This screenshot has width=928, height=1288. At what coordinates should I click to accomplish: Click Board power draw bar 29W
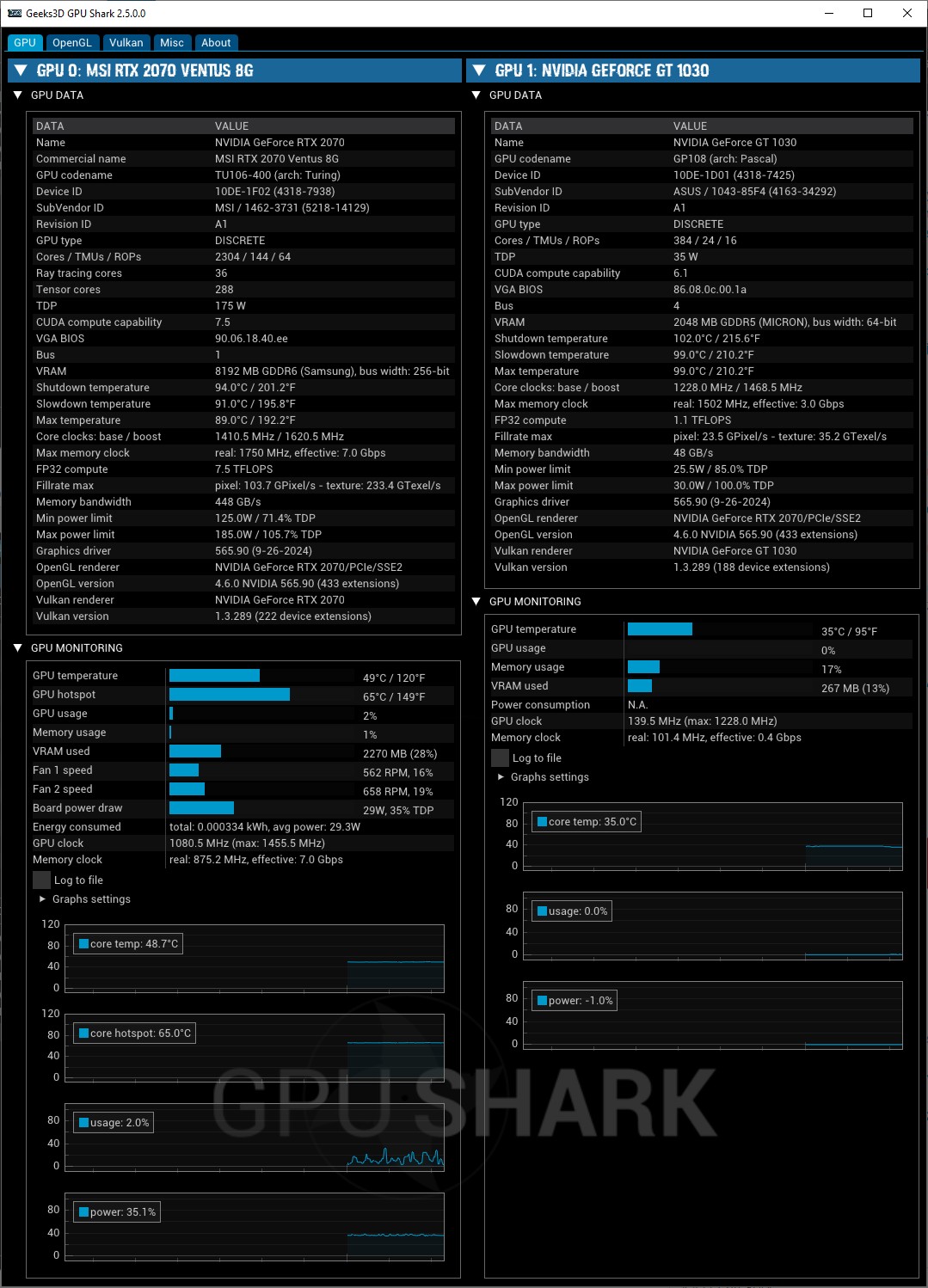[201, 808]
